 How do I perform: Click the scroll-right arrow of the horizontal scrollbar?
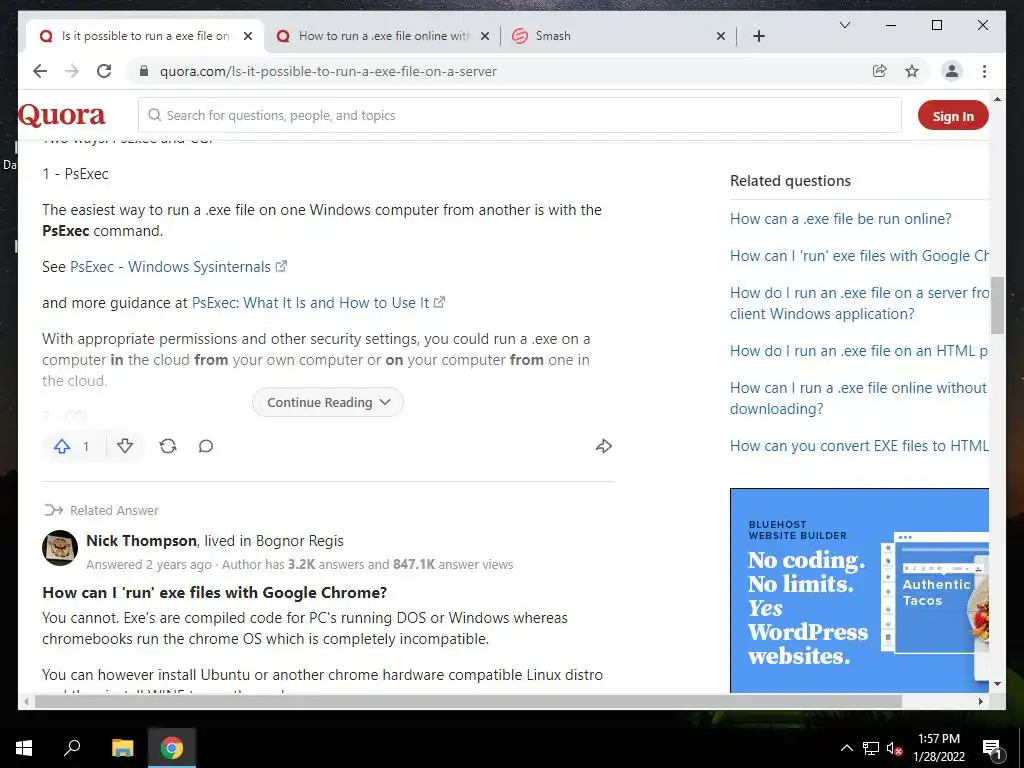[980, 701]
